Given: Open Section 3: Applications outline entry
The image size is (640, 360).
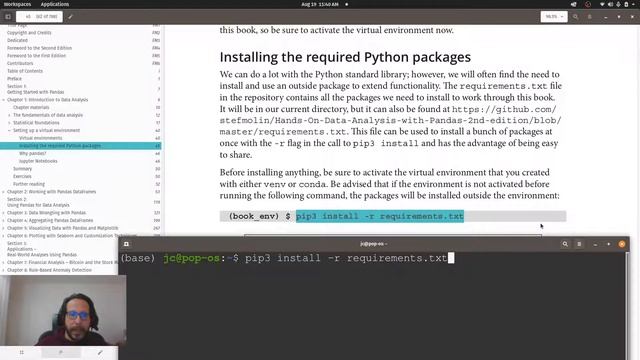Looking at the screenshot, I should [x=42, y=249].
